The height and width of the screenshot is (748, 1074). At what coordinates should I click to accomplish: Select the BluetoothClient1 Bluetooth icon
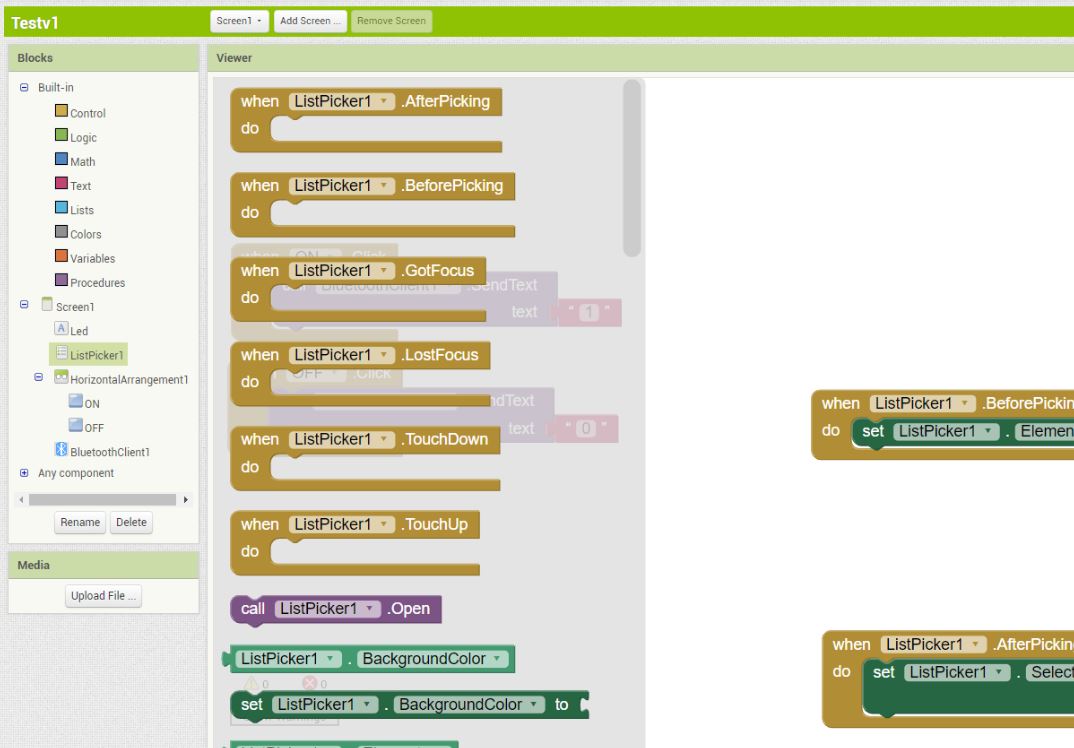pos(62,449)
